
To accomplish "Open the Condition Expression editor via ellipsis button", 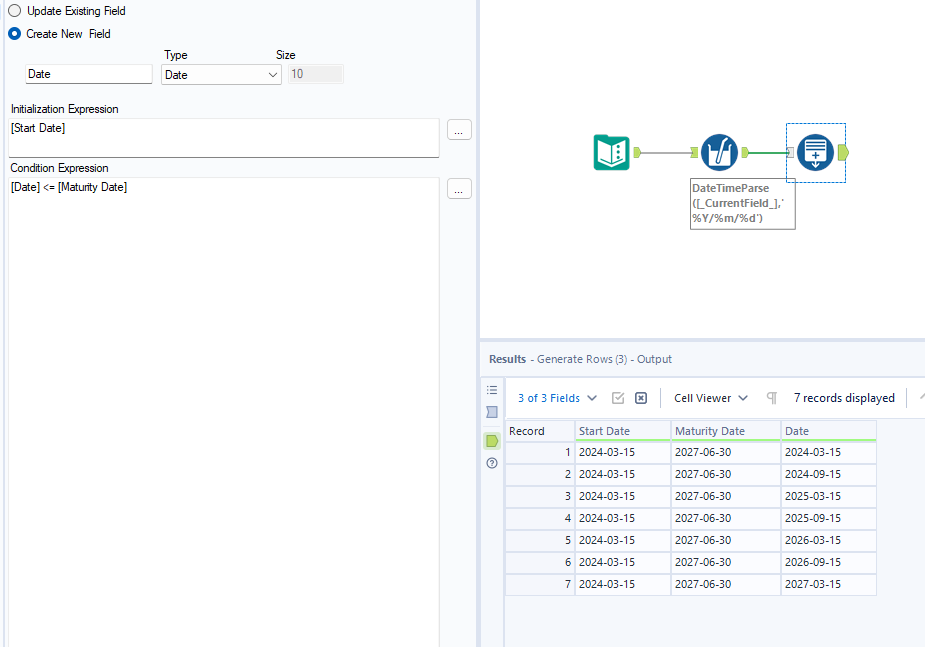I will coord(458,188).
